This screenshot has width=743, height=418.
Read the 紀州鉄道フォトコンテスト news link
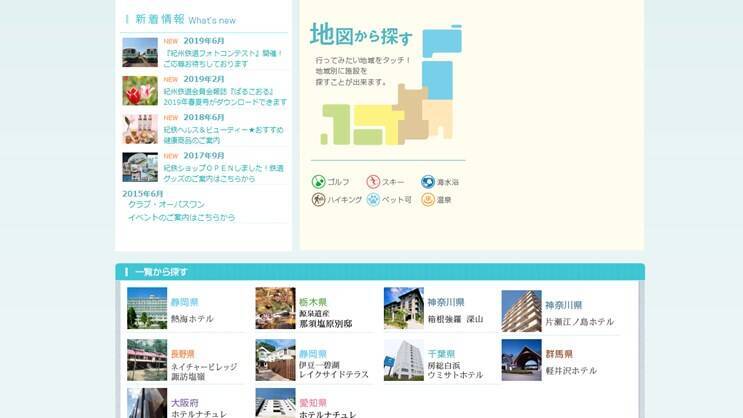coord(223,58)
